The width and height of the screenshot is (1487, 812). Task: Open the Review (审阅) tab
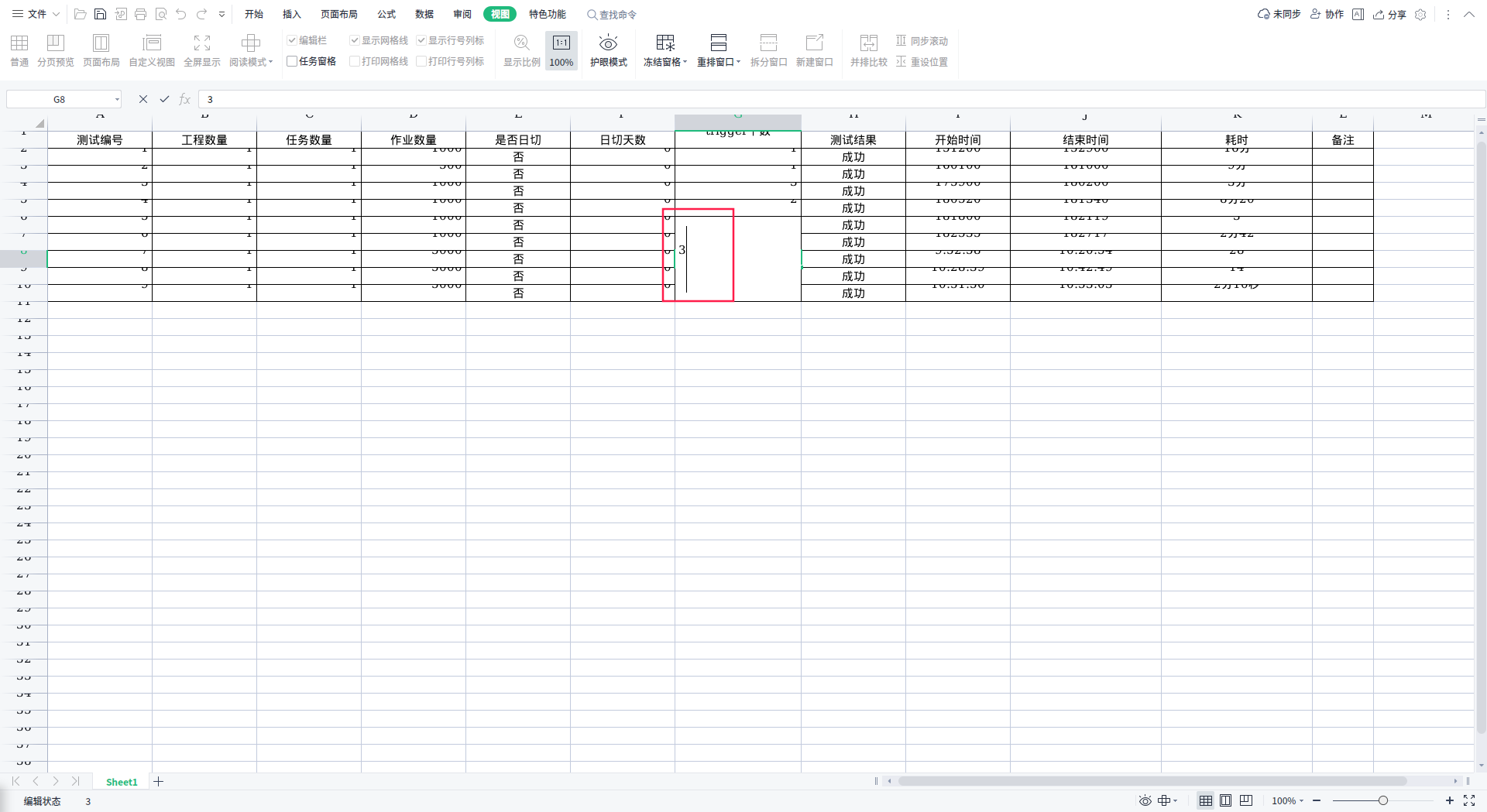pyautogui.click(x=462, y=14)
